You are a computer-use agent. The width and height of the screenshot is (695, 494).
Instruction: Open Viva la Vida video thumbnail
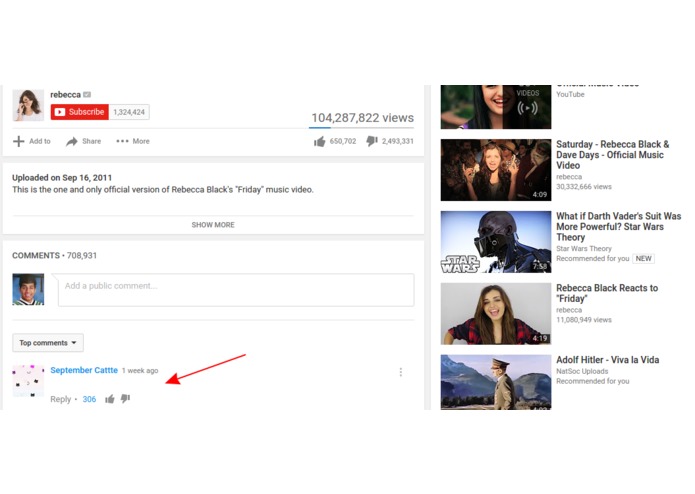click(496, 382)
